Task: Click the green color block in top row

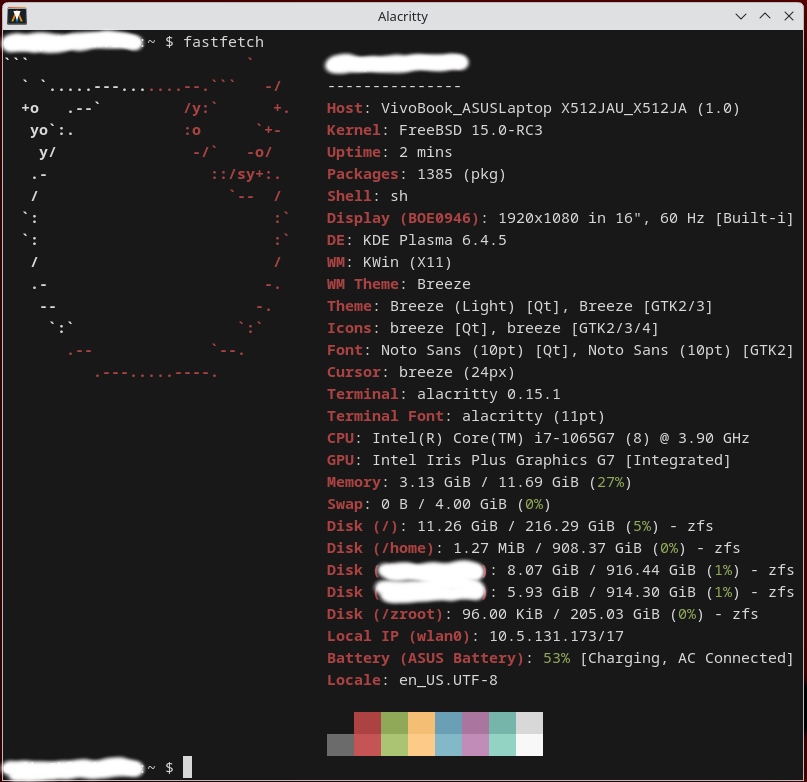Action: pyautogui.click(x=394, y=723)
